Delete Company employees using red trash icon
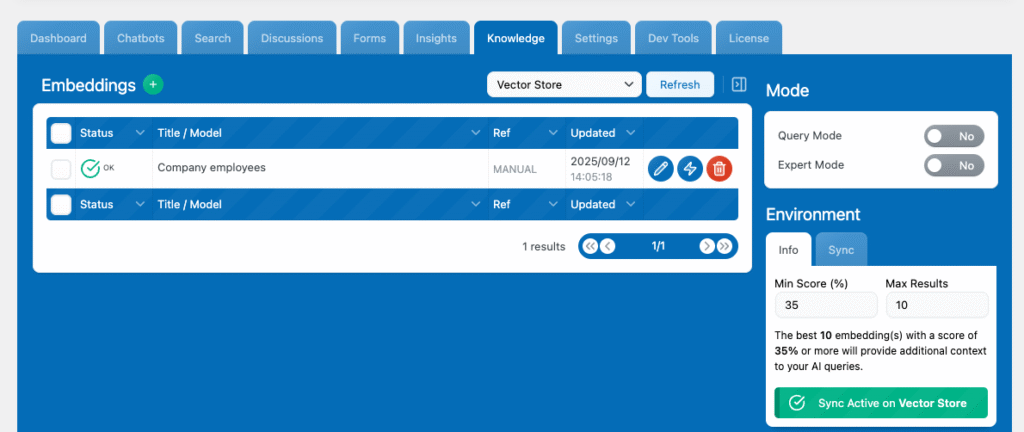This screenshot has width=1024, height=432. click(719, 168)
